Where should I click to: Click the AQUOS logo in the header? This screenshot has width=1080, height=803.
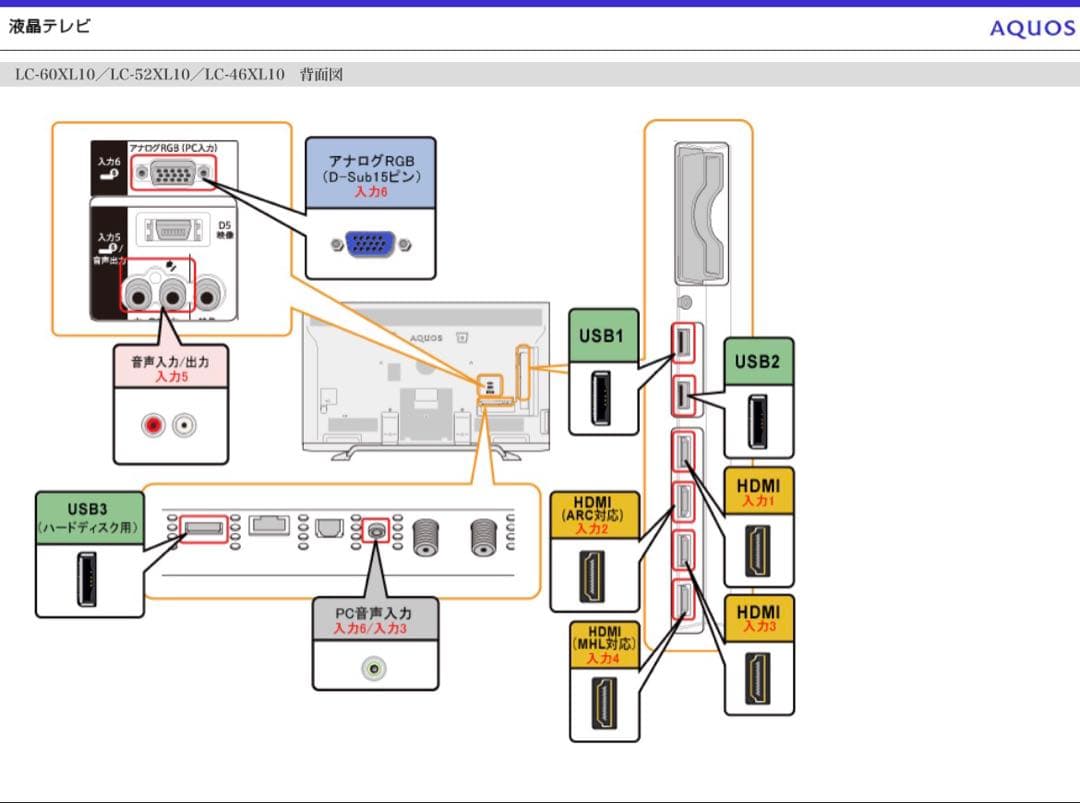pyautogui.click(x=1032, y=28)
